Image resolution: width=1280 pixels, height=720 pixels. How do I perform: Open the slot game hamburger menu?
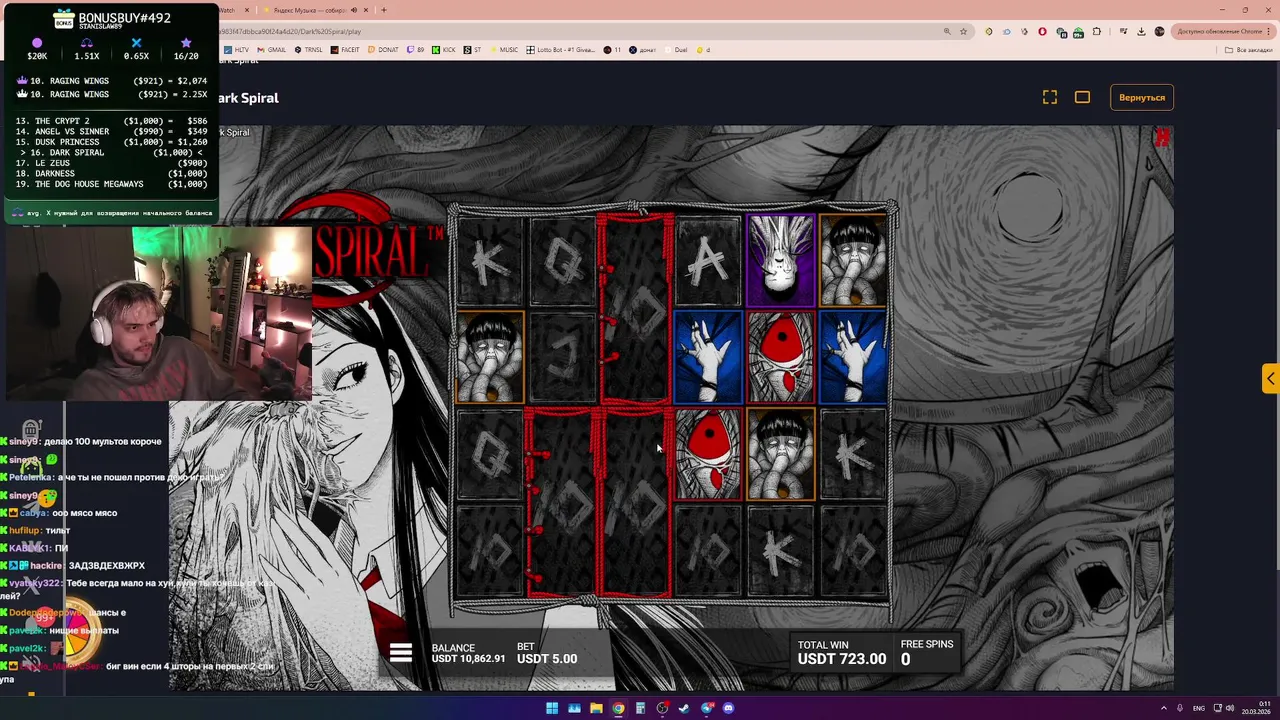tap(401, 653)
